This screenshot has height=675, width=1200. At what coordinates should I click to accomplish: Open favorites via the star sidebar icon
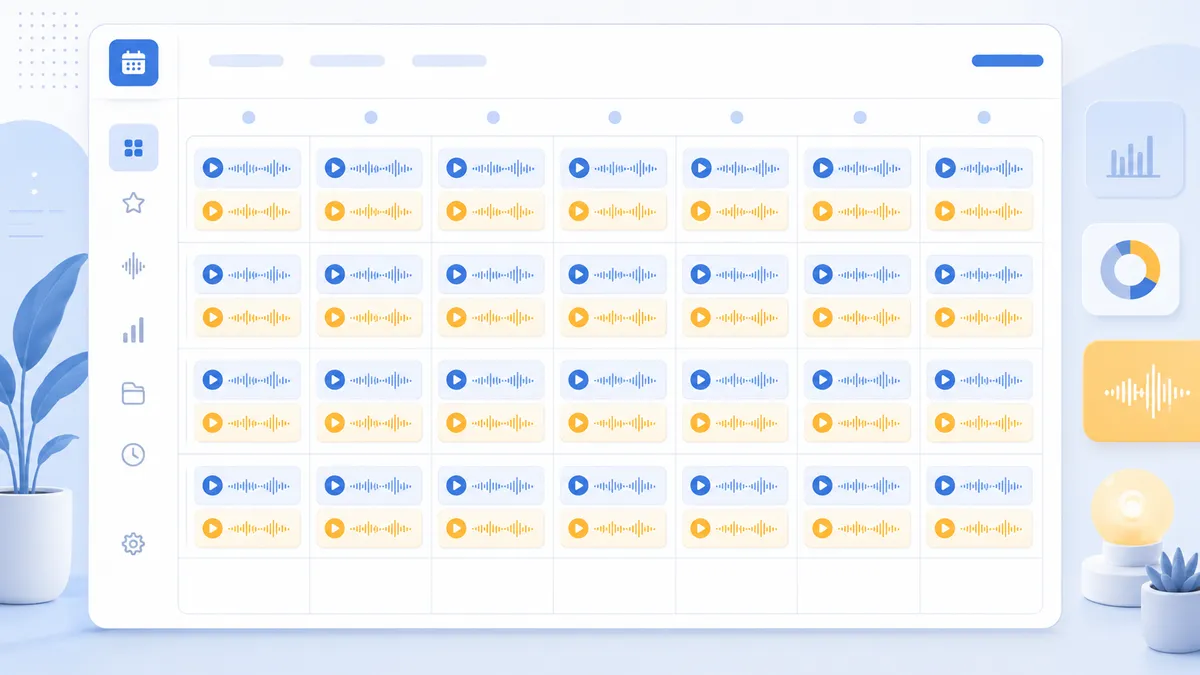click(x=133, y=203)
